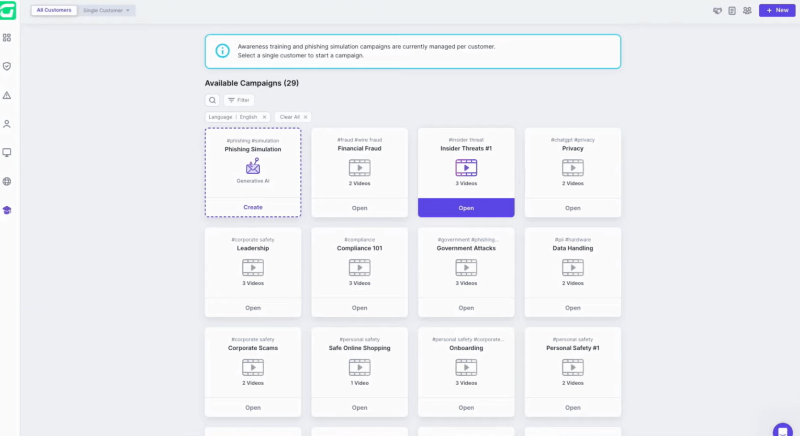
Task: Click the Personal Safety #1 video icon
Action: (x=573, y=368)
